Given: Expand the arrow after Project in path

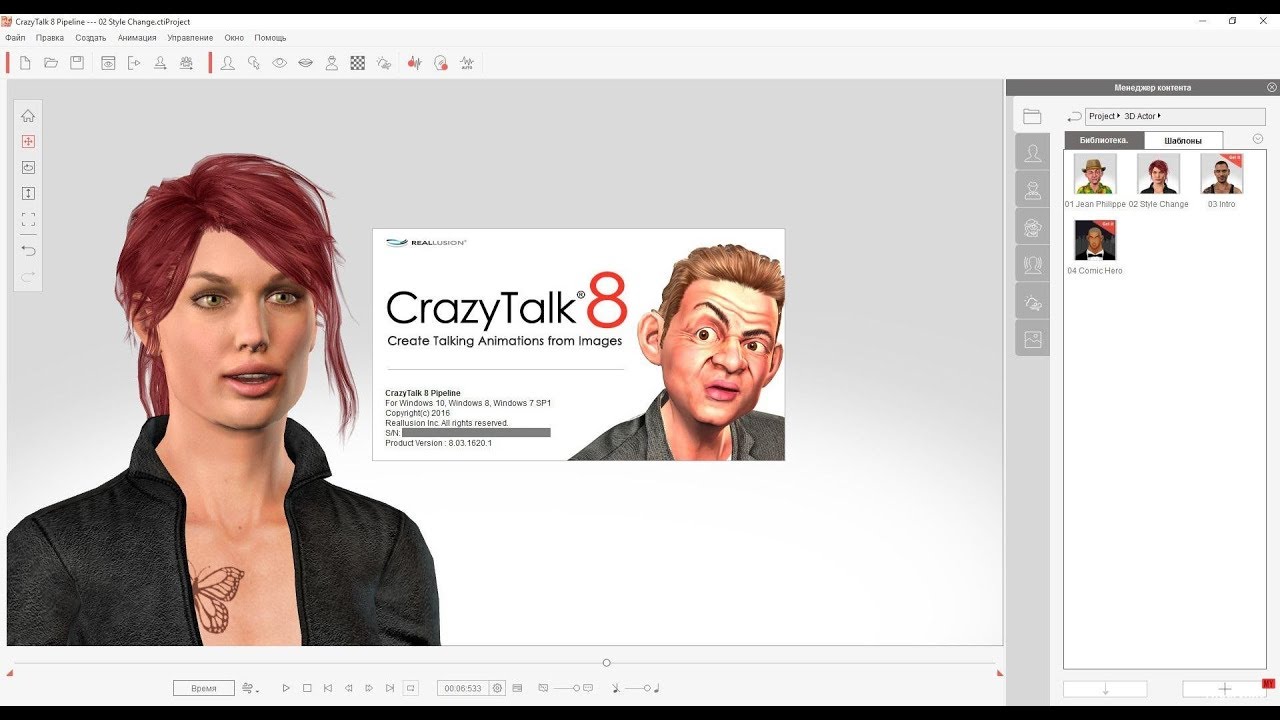Looking at the screenshot, I should [1119, 116].
